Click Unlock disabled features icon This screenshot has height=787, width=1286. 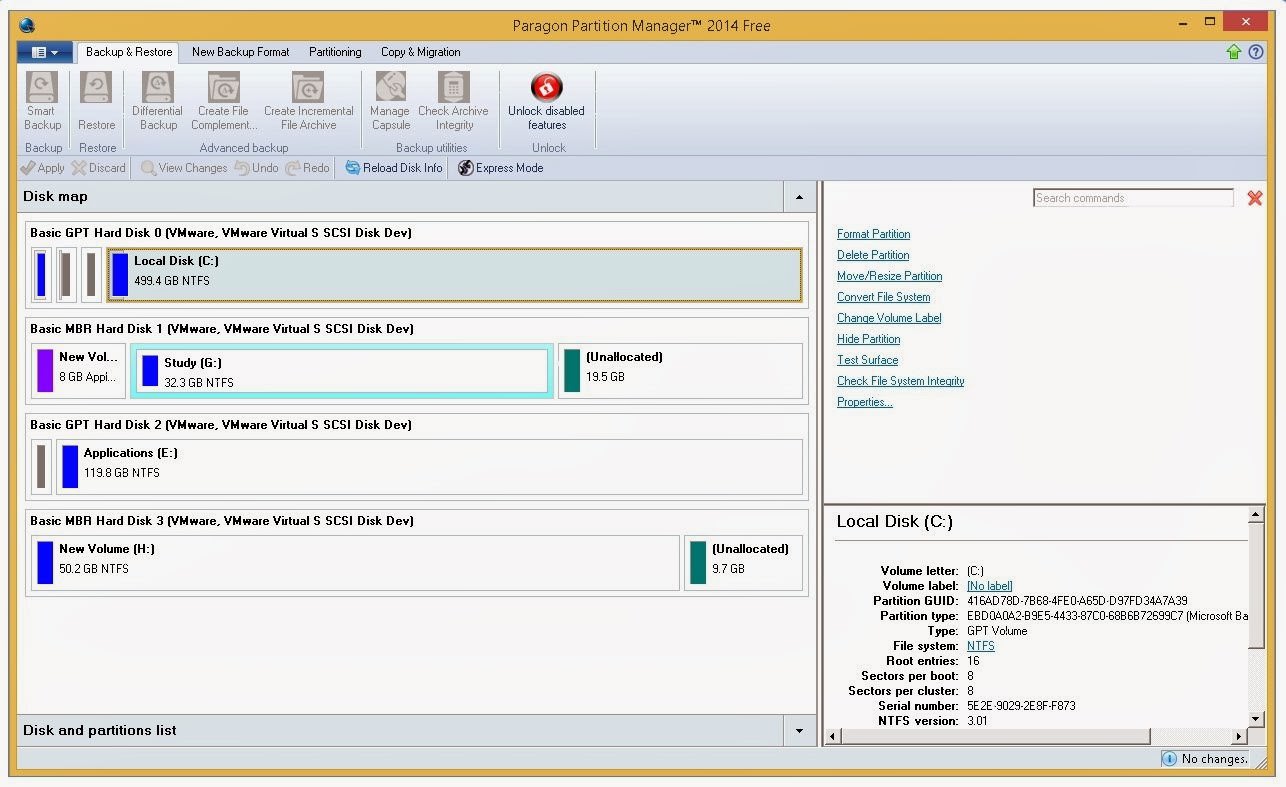[547, 87]
